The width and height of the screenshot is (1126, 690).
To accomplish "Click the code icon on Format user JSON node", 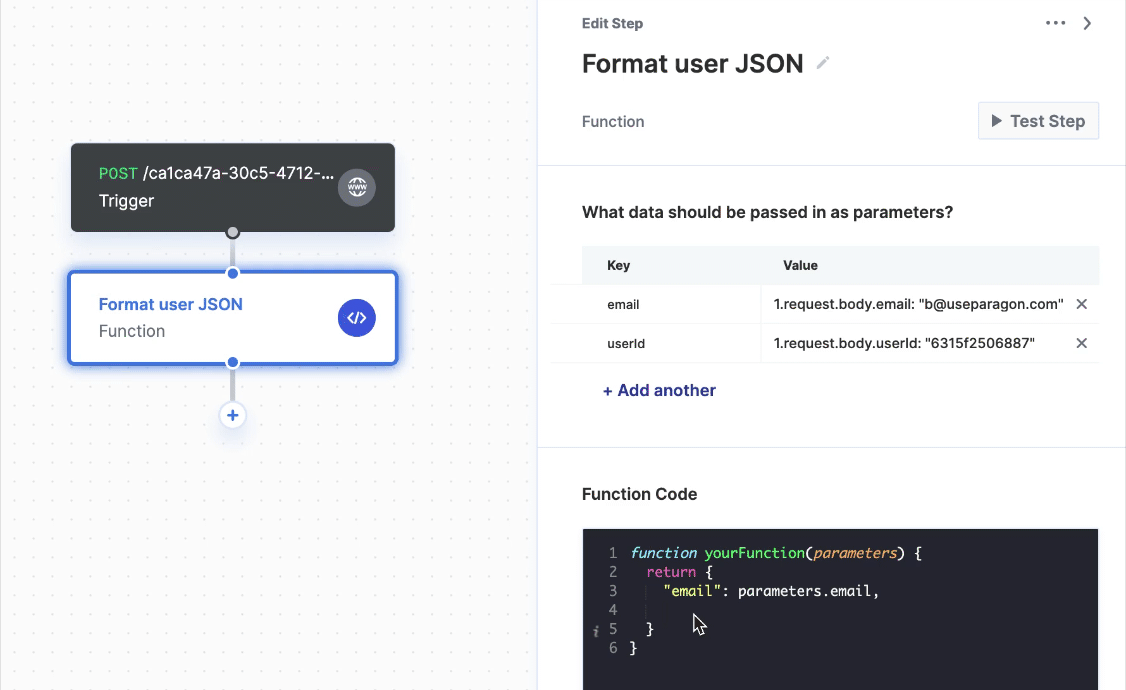I will coord(357,317).
